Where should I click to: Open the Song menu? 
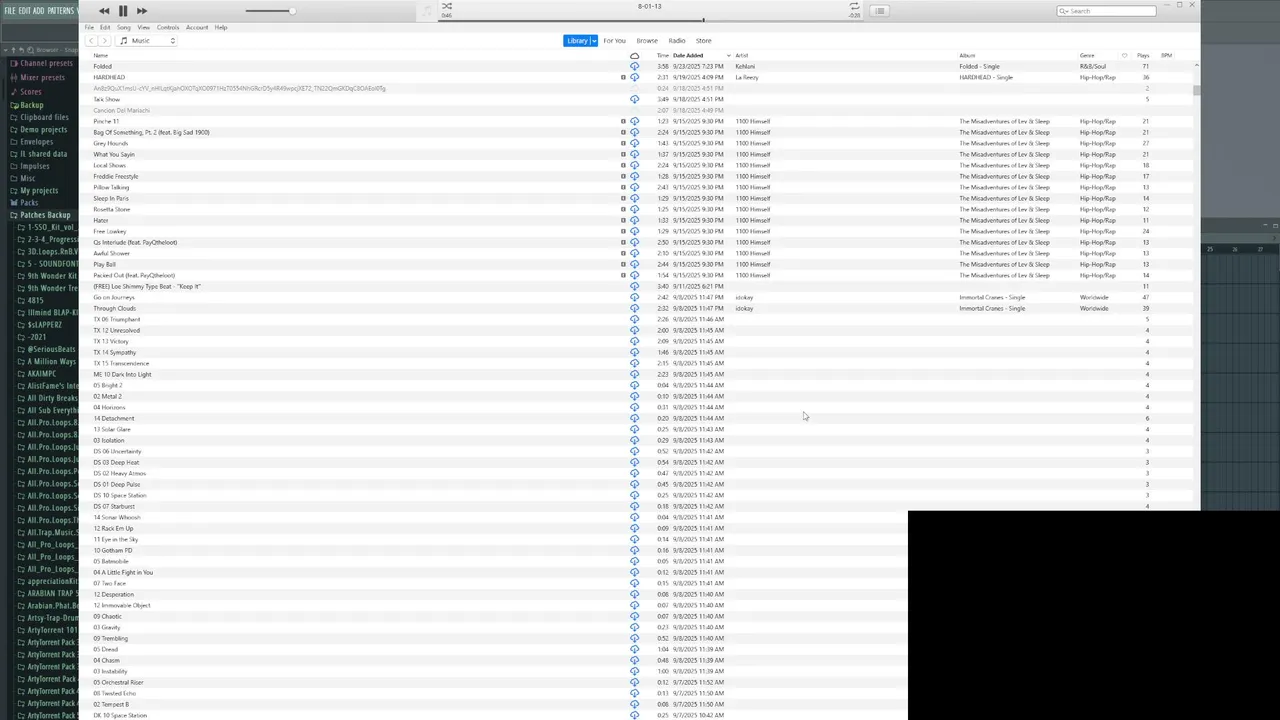pos(124,27)
